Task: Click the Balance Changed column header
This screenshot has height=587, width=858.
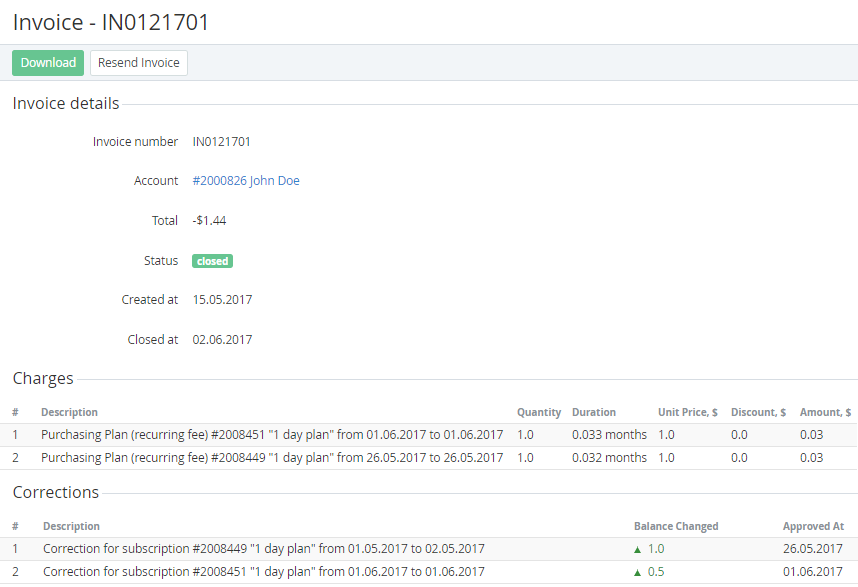Action: pyautogui.click(x=676, y=526)
